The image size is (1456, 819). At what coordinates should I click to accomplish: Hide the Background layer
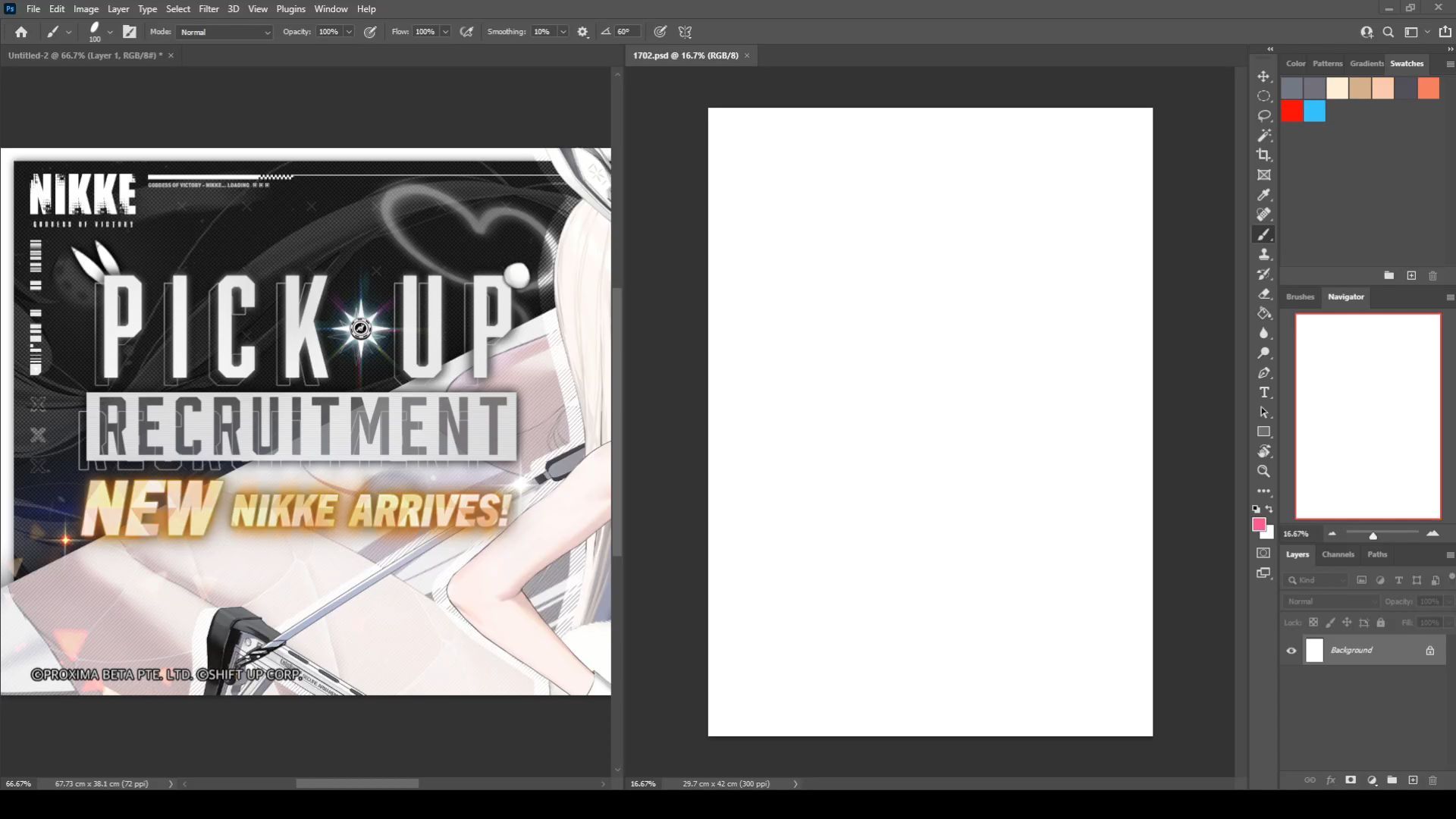(1291, 651)
